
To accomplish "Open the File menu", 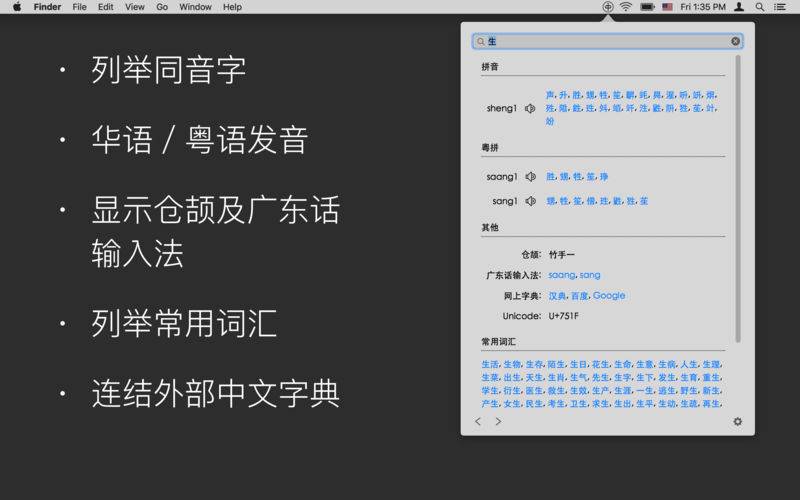I will tap(79, 7).
